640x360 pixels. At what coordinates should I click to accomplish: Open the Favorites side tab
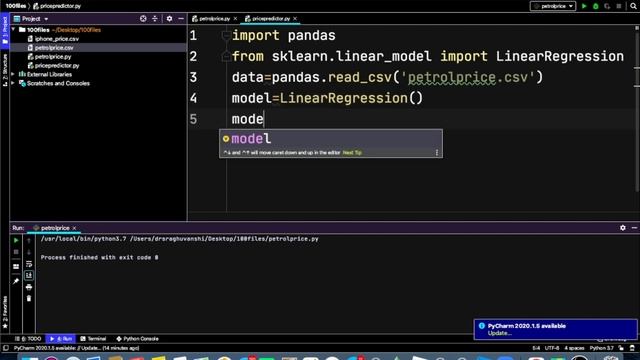[x=5, y=312]
